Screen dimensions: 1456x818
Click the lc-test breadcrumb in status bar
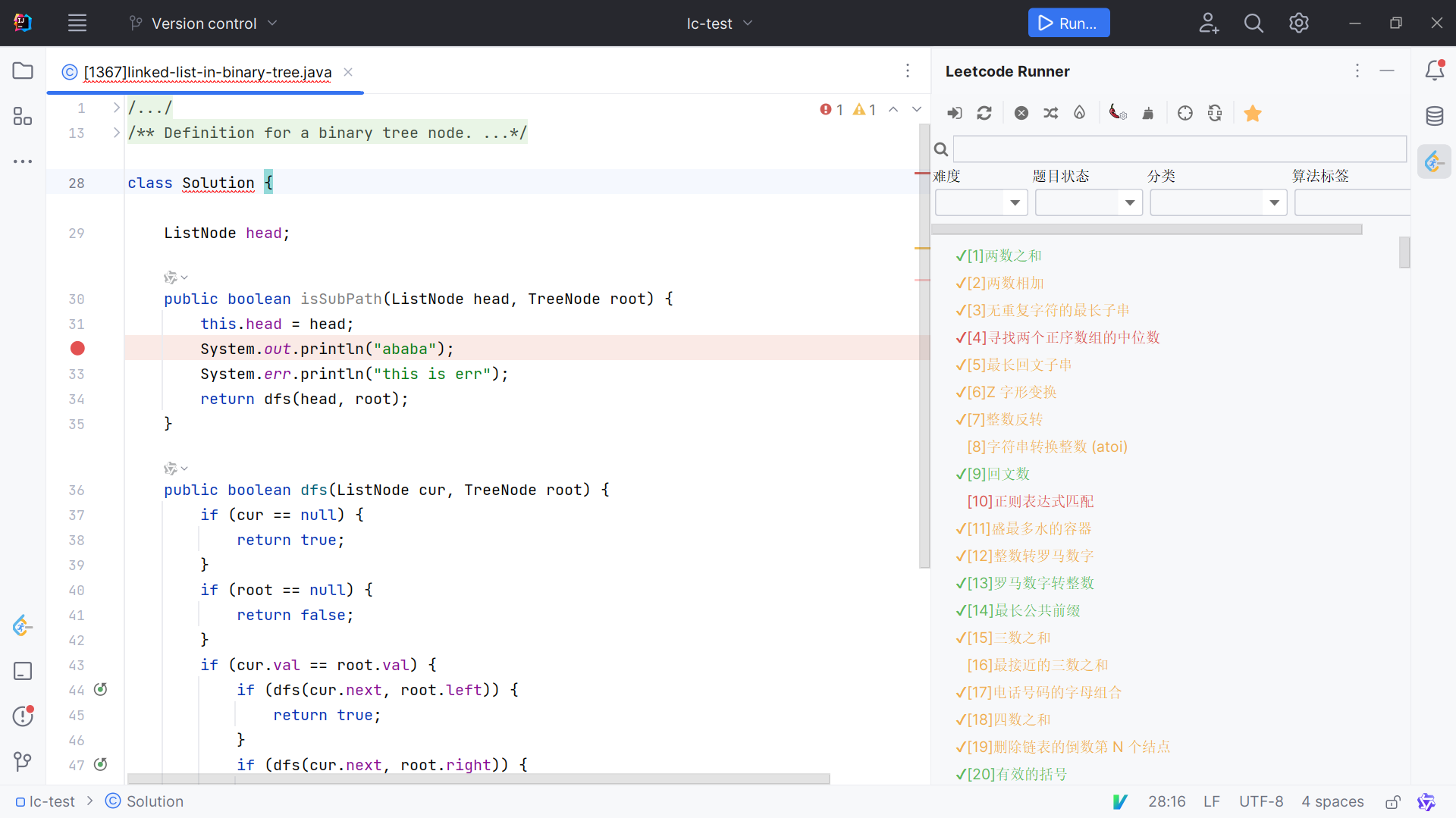pyautogui.click(x=45, y=801)
